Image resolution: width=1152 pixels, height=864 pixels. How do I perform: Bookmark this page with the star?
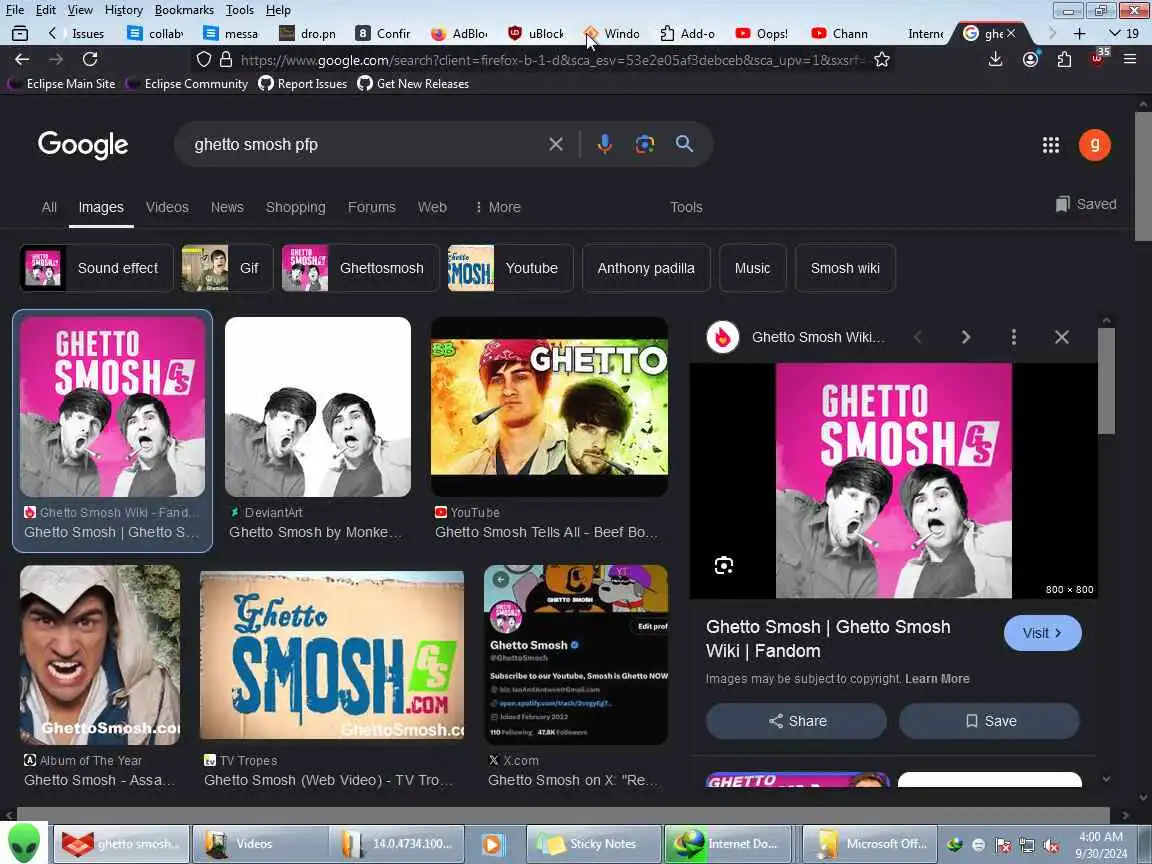[882, 60]
